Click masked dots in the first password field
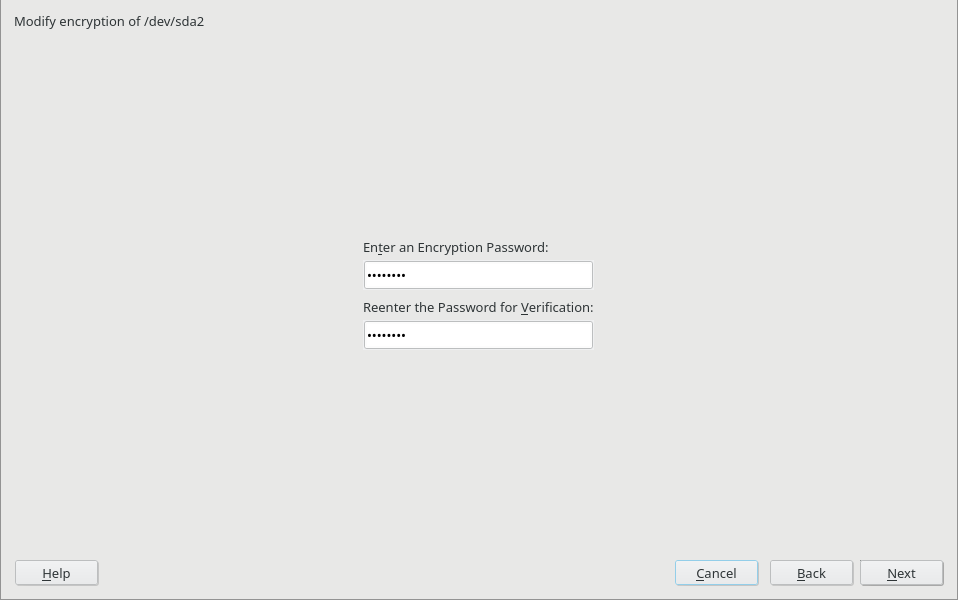Screen dimensions: 958x600 click(x=386, y=276)
